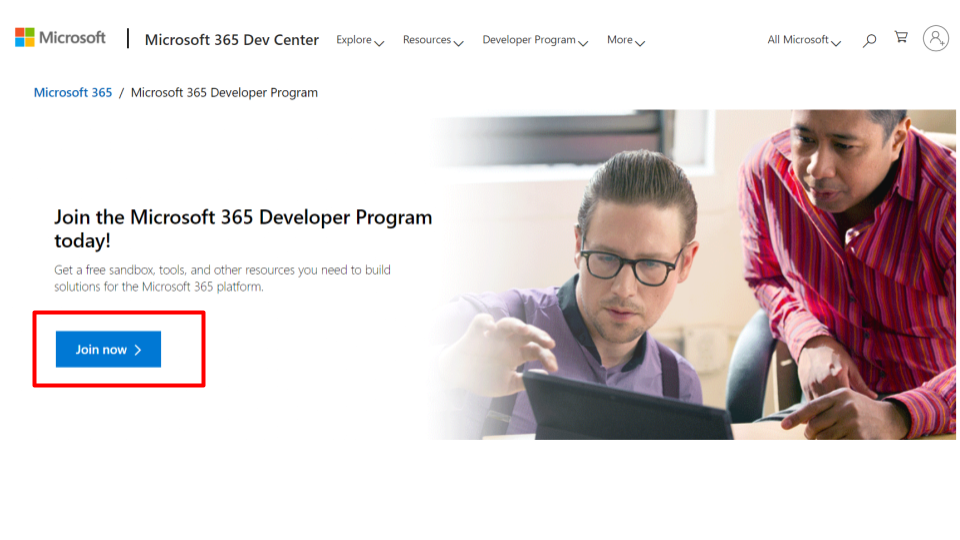Expand the Resources dropdown menu

pos(433,40)
